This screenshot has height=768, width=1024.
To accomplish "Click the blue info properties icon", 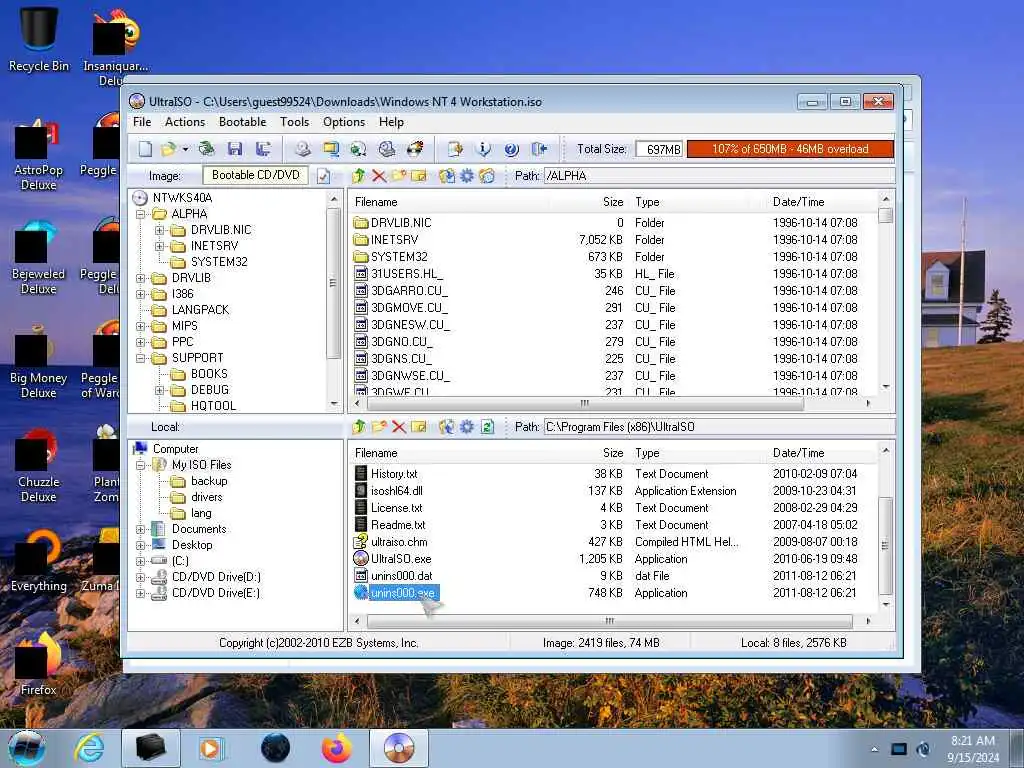I will [483, 149].
